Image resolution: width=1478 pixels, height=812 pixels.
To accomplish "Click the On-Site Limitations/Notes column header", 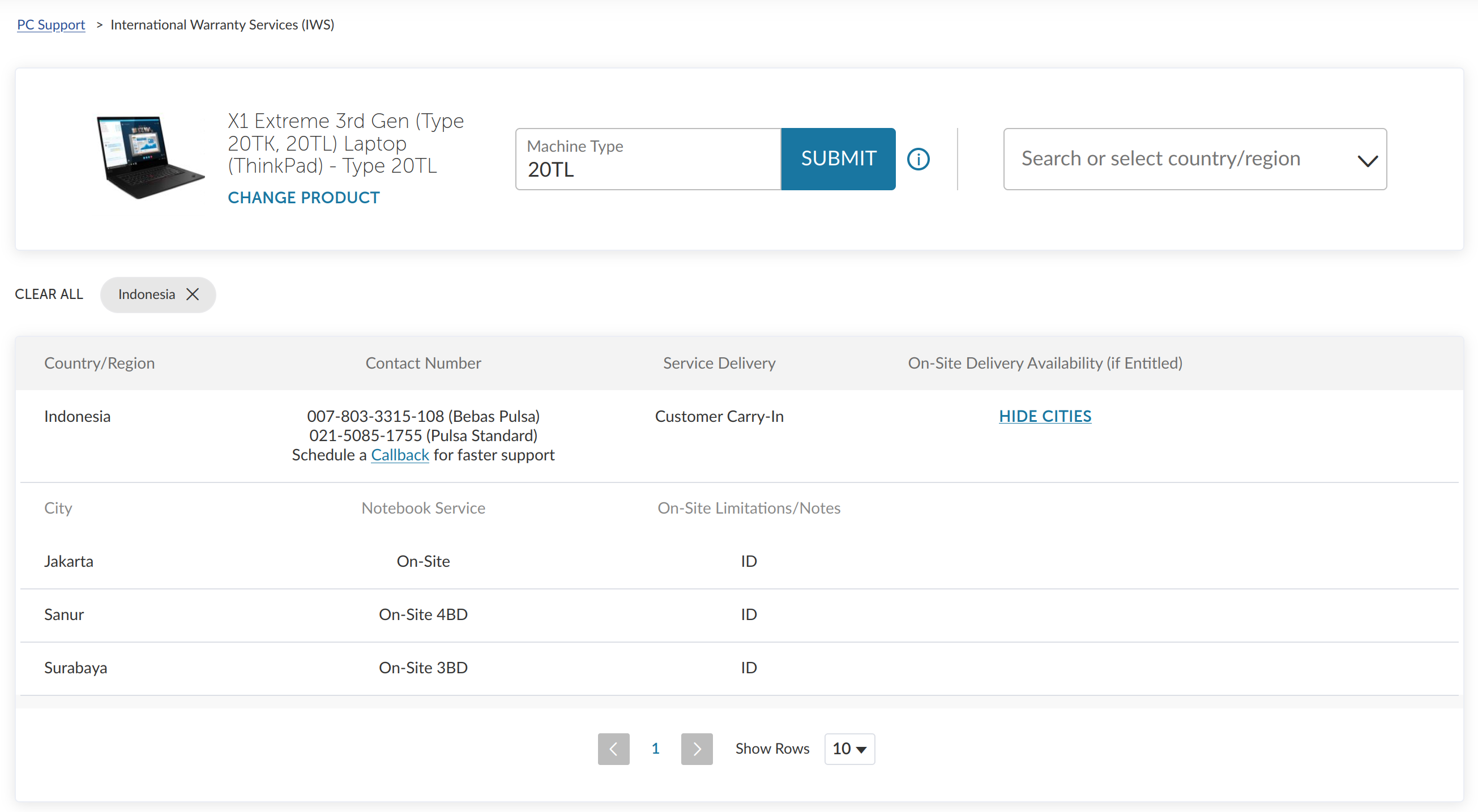I will click(x=749, y=508).
